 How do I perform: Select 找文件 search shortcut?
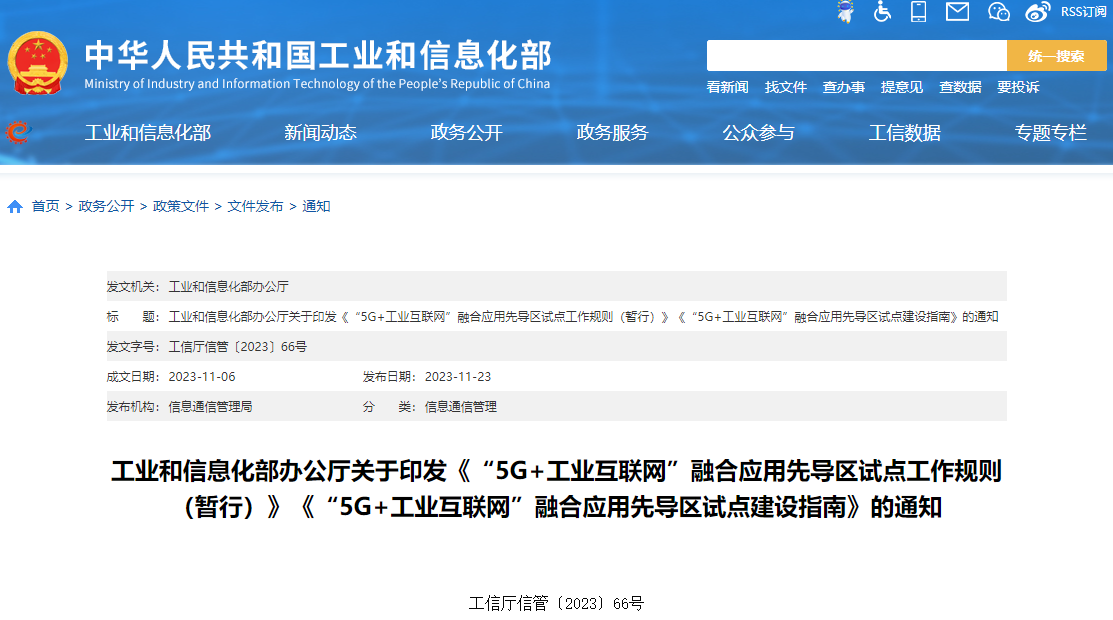[x=786, y=87]
